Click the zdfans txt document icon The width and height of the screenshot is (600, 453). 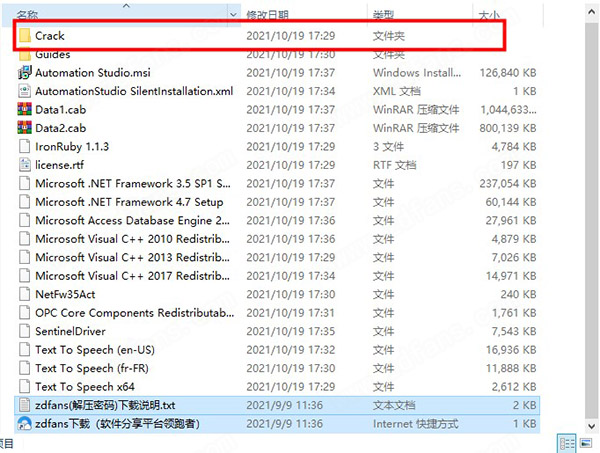(x=25, y=405)
